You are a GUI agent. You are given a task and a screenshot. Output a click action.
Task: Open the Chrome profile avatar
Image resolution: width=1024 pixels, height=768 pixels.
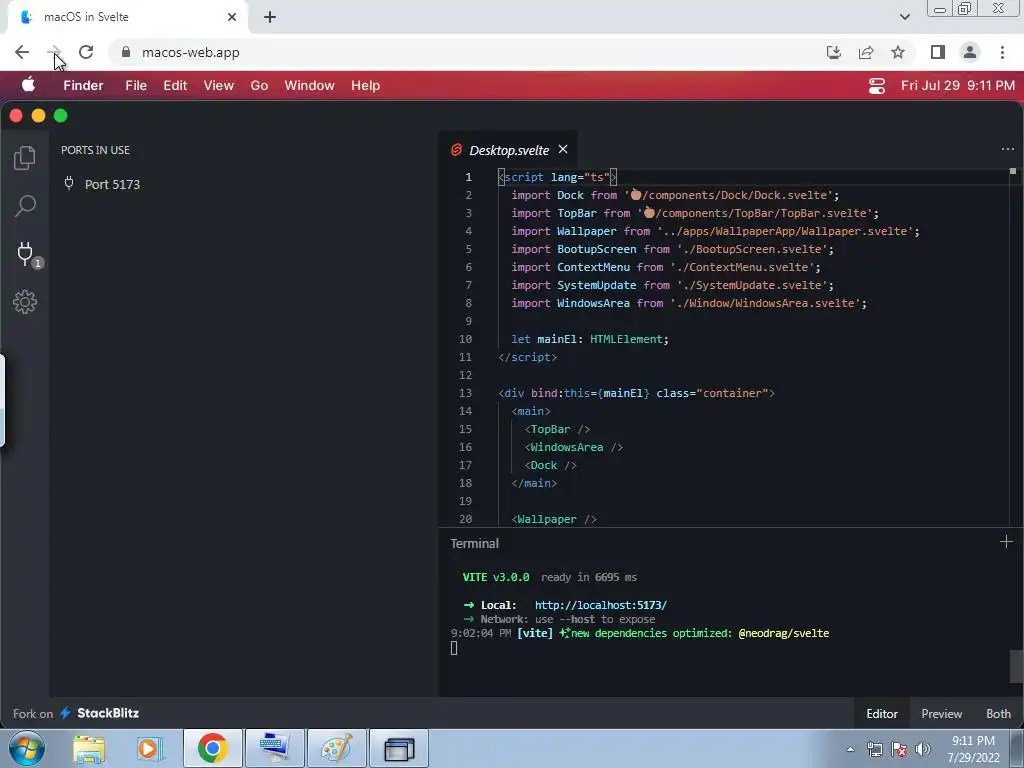tap(970, 52)
